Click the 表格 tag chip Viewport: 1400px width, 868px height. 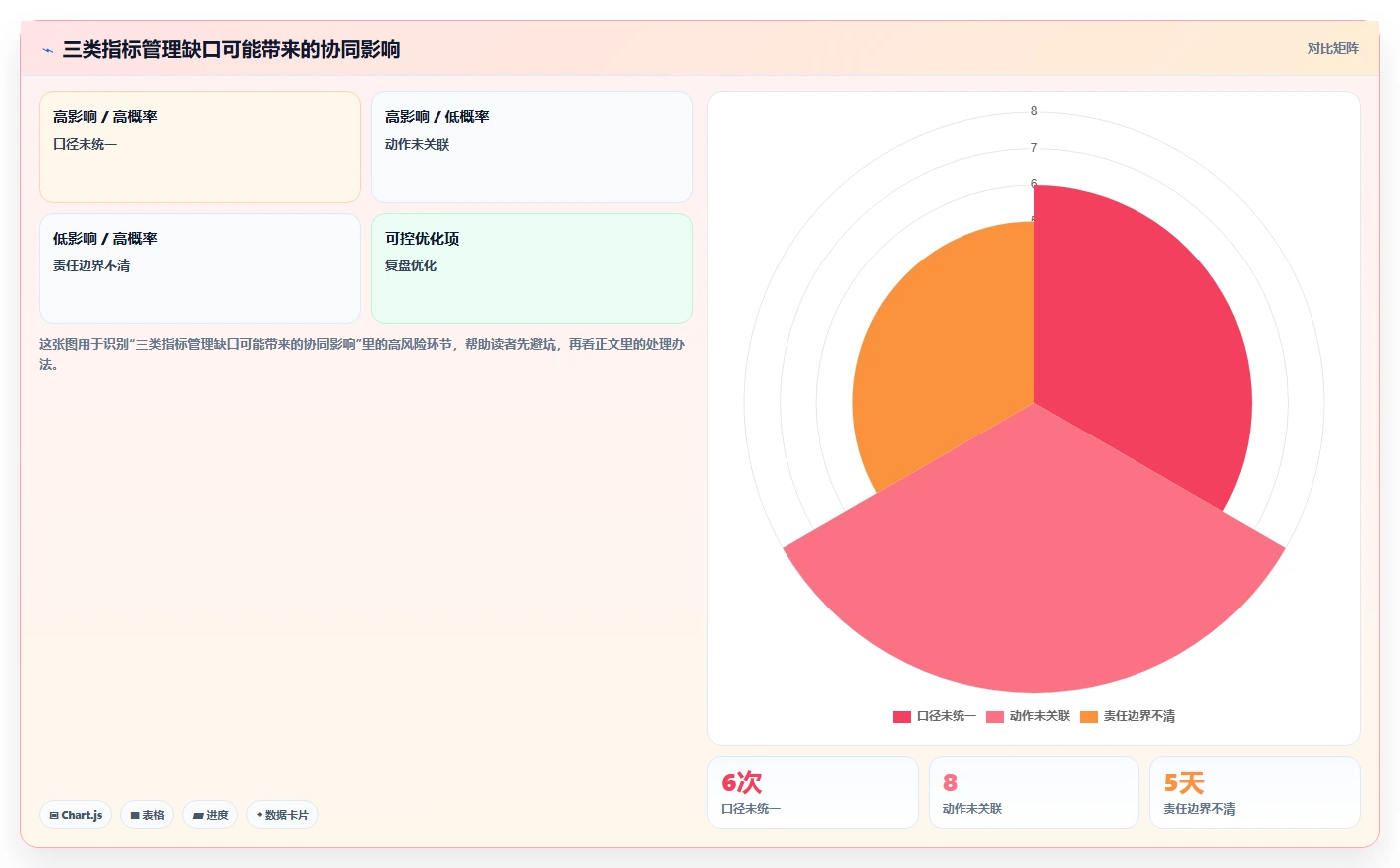(x=147, y=815)
